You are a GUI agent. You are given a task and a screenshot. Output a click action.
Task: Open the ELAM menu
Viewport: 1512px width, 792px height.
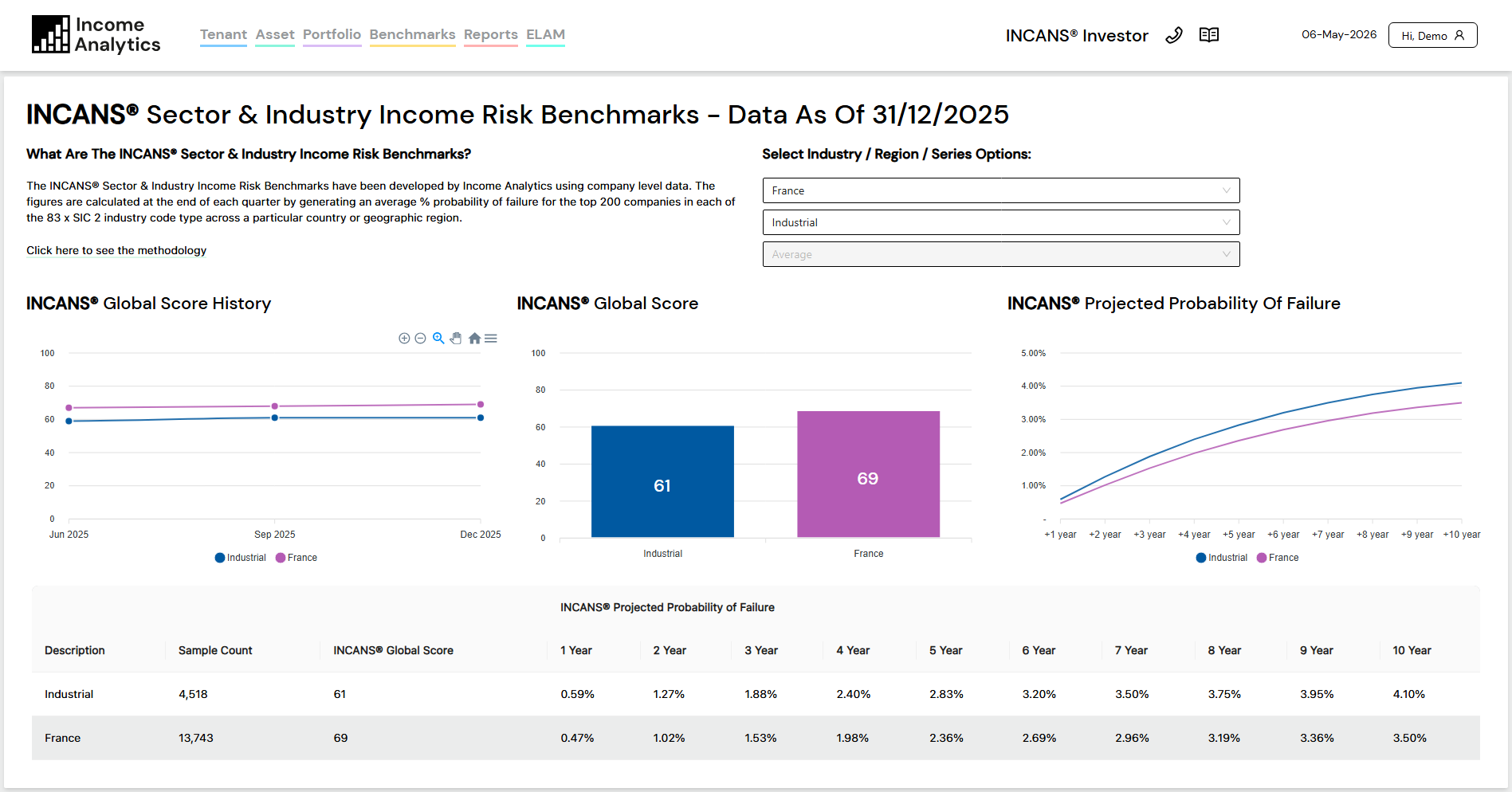[x=545, y=34]
